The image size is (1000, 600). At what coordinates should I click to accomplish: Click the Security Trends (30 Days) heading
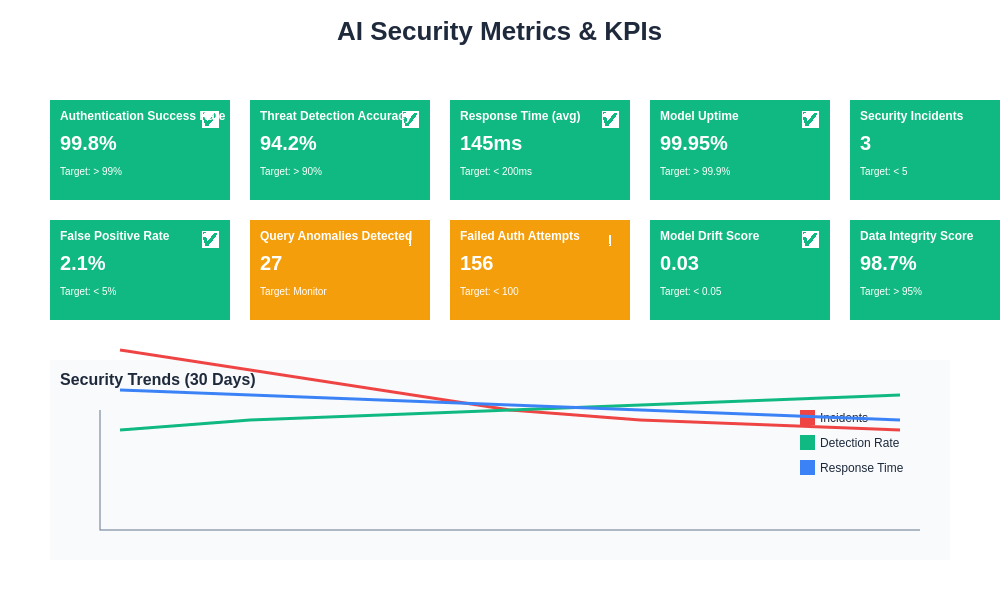[x=157, y=380]
